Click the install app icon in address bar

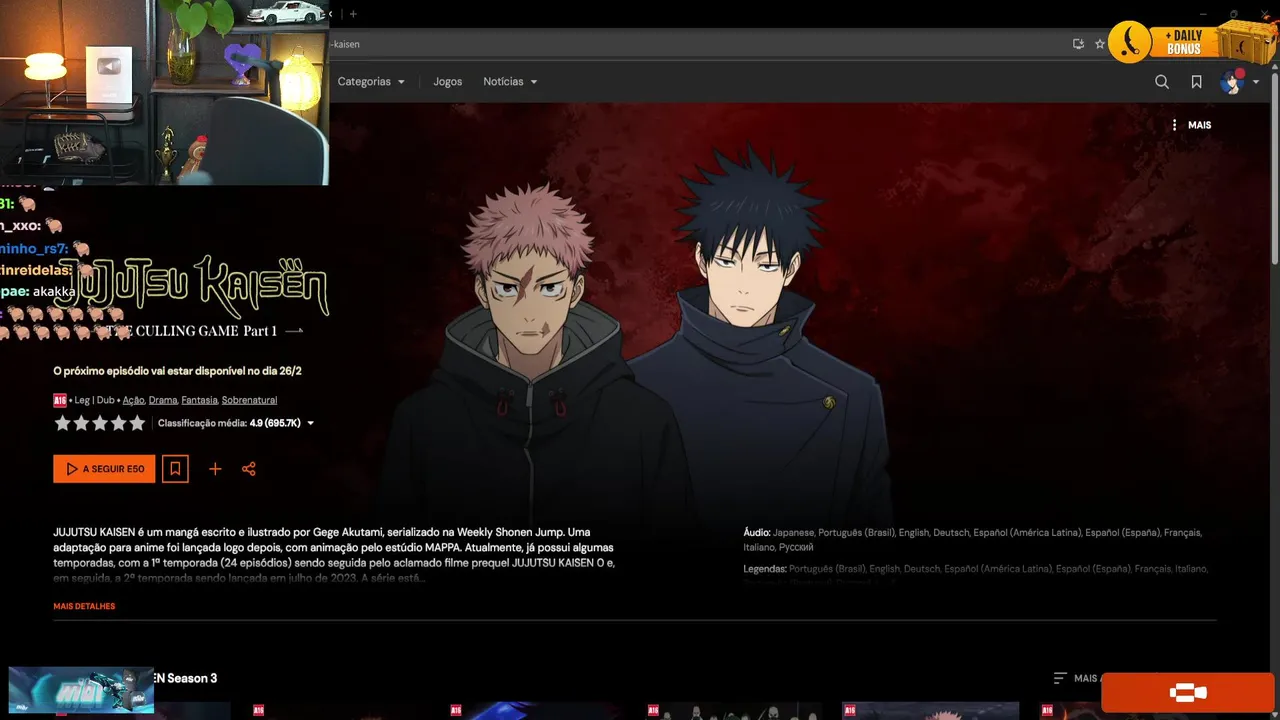coord(1078,44)
